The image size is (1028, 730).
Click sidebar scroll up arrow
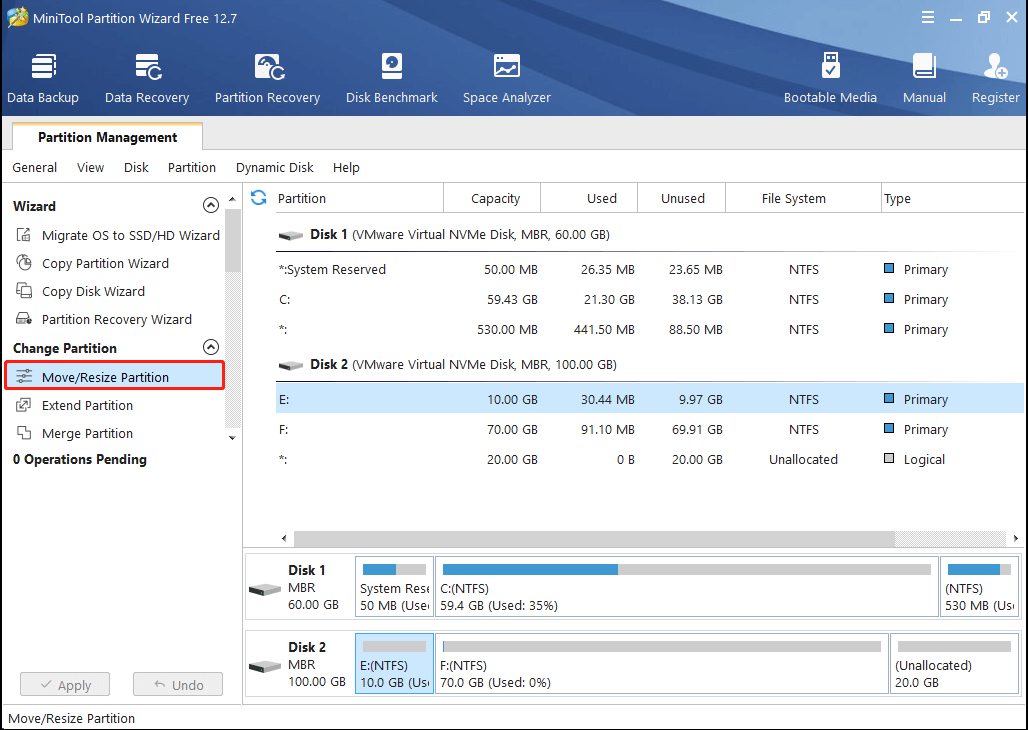click(x=232, y=199)
